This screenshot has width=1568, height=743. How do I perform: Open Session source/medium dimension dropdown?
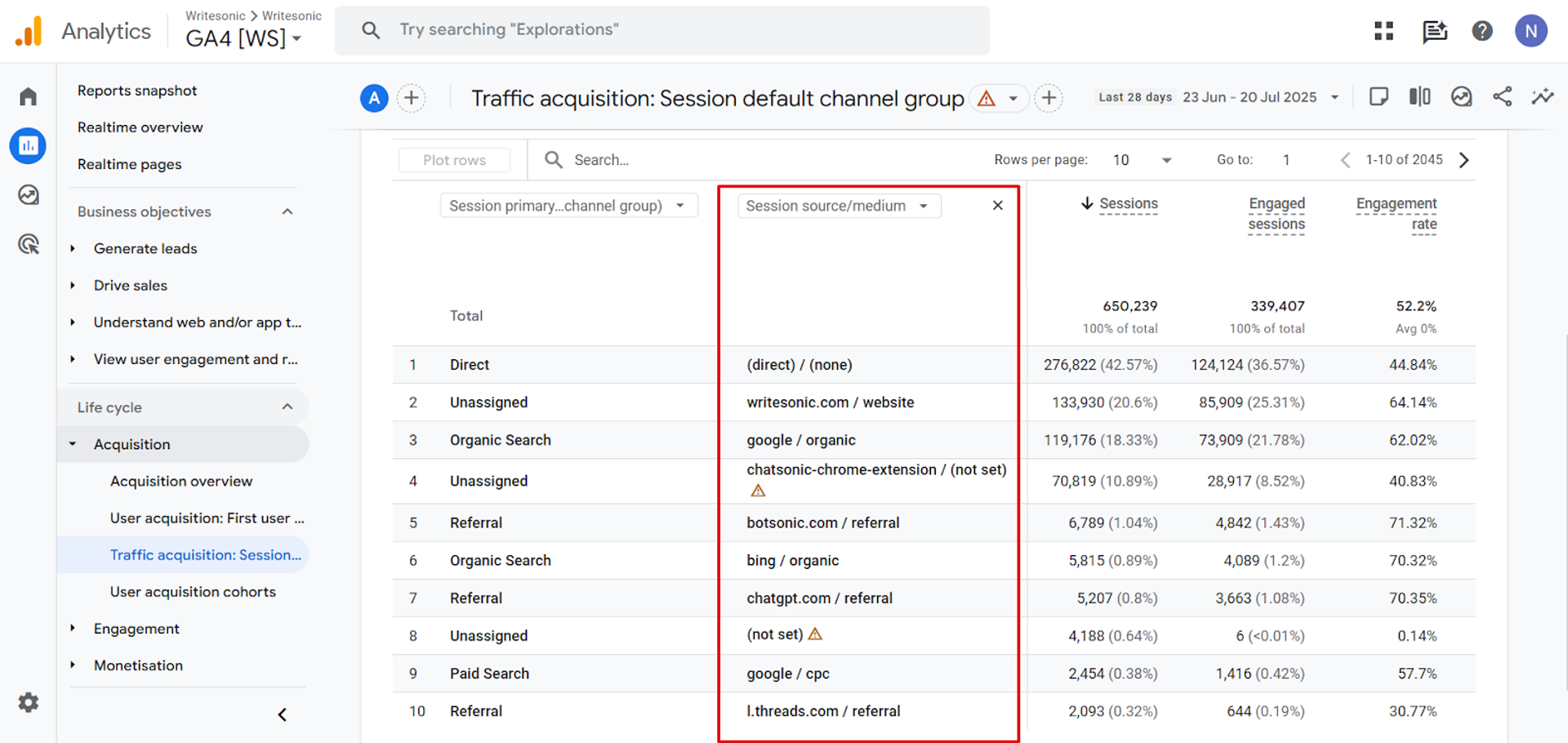tap(839, 206)
